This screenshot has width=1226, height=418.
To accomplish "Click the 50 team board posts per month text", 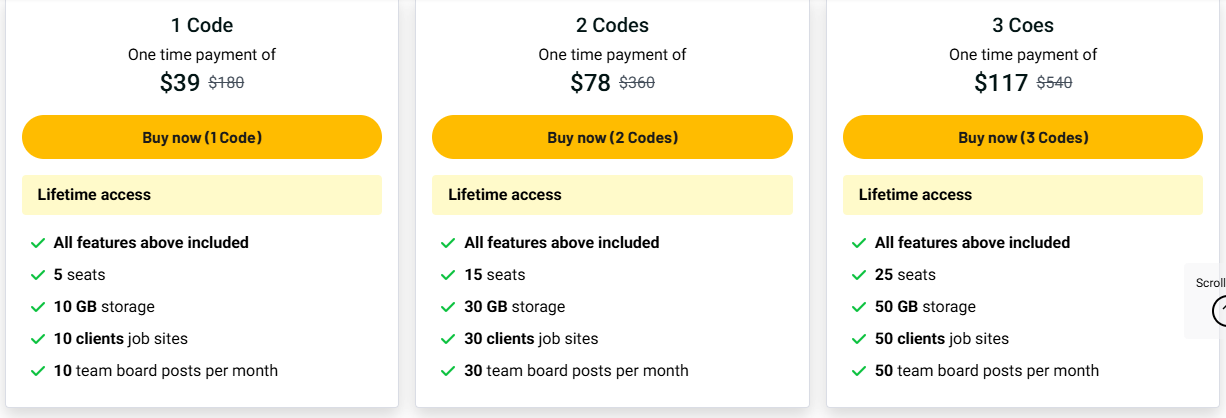I will click(x=987, y=371).
